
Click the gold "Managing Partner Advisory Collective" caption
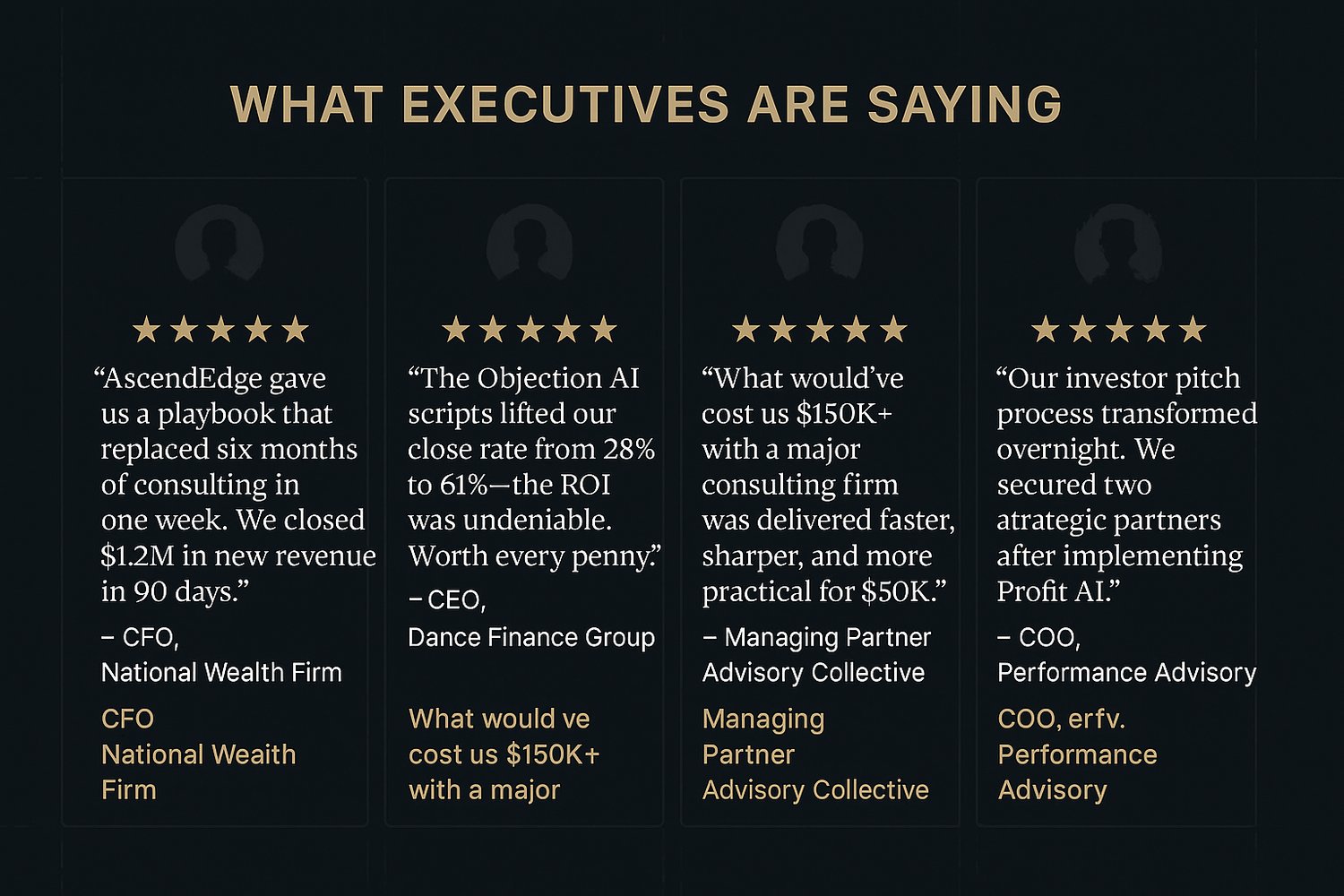814,754
